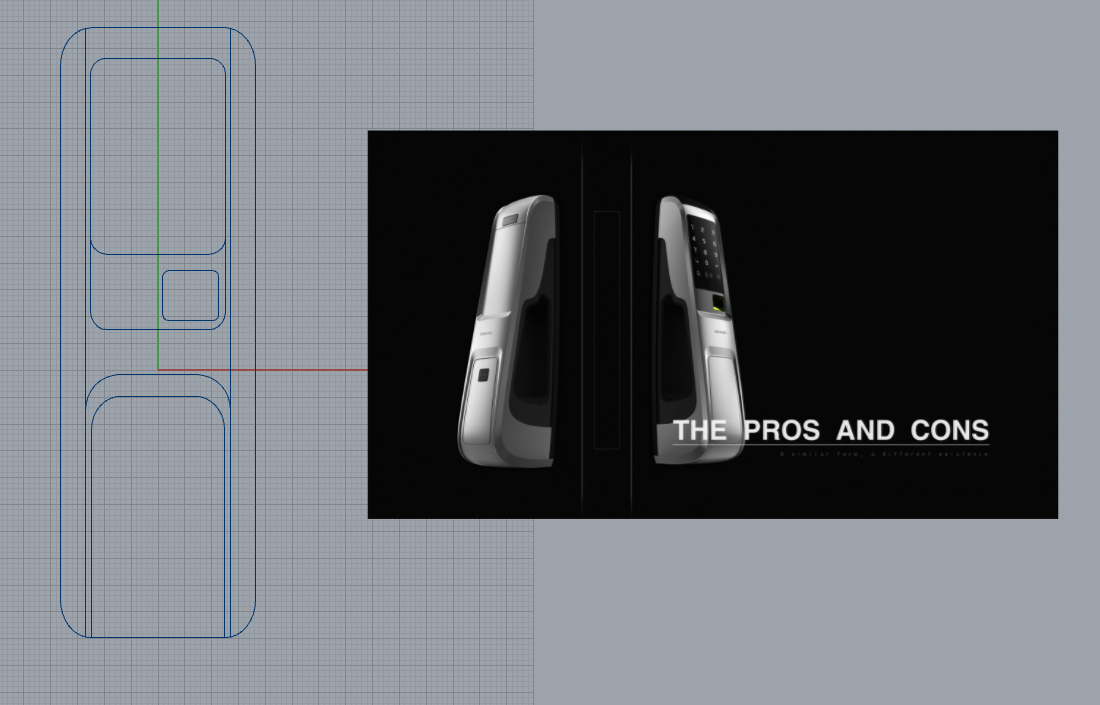Viewport: 1100px width, 705px height.
Task: Click empty gray area below the reference image
Action: [x=800, y=610]
